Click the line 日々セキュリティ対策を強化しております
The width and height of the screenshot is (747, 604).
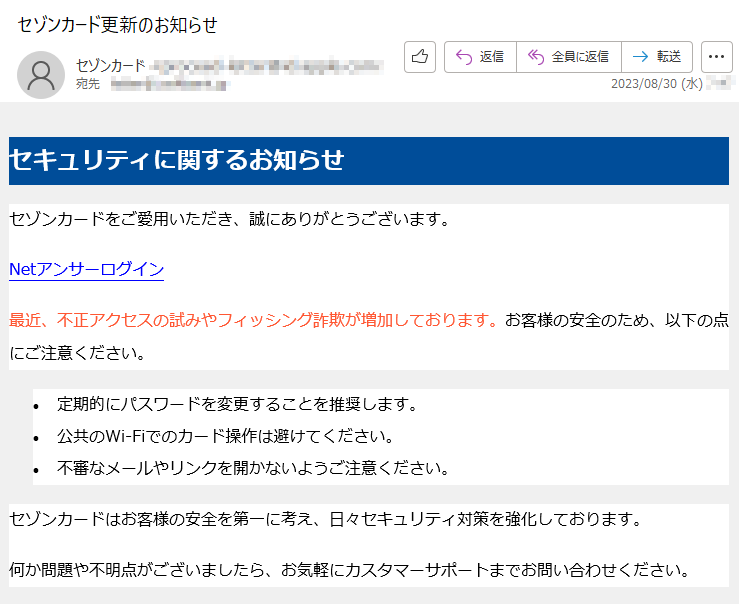[326, 519]
